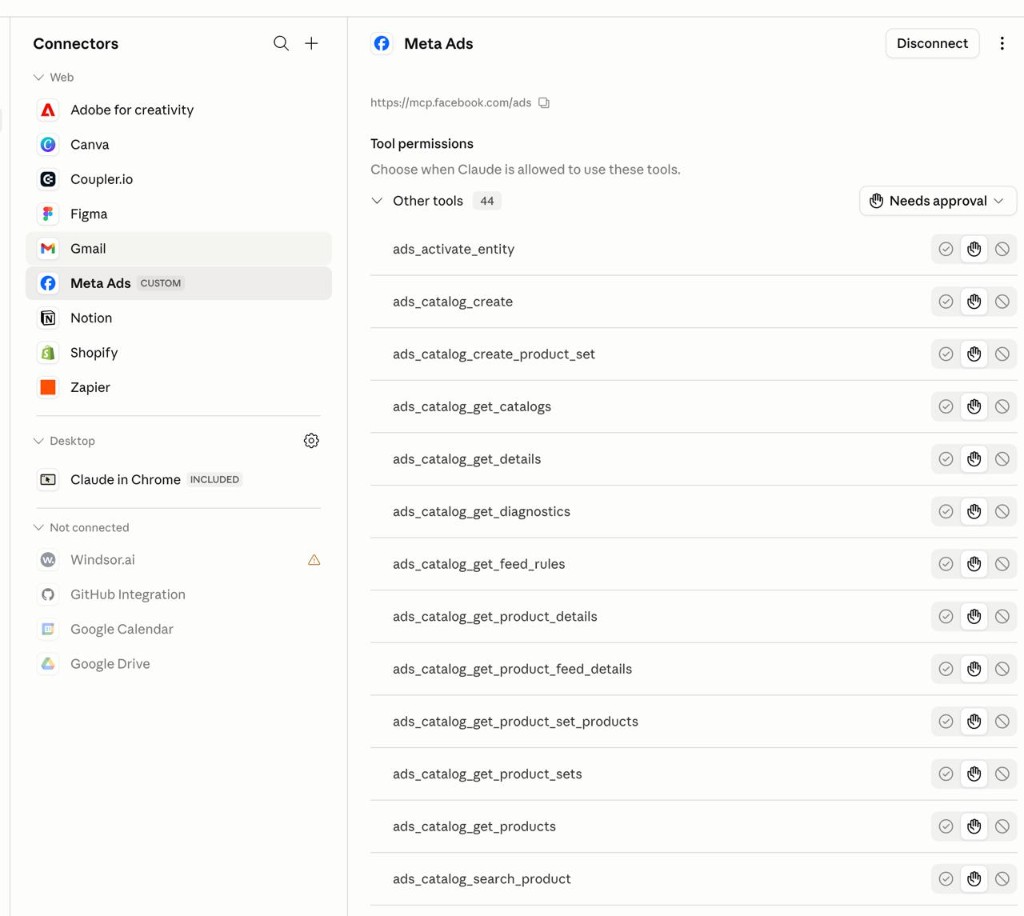Always allow ads_activate_entity tool
The height and width of the screenshot is (916, 1024).
946,249
